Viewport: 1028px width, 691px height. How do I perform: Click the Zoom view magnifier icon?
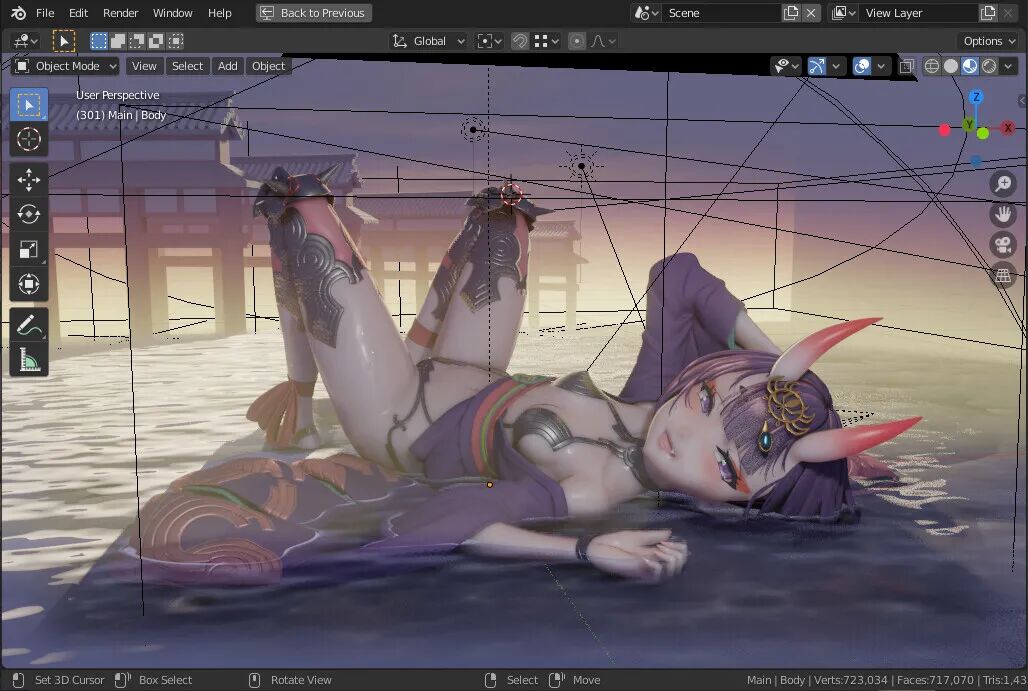[x=1002, y=183]
